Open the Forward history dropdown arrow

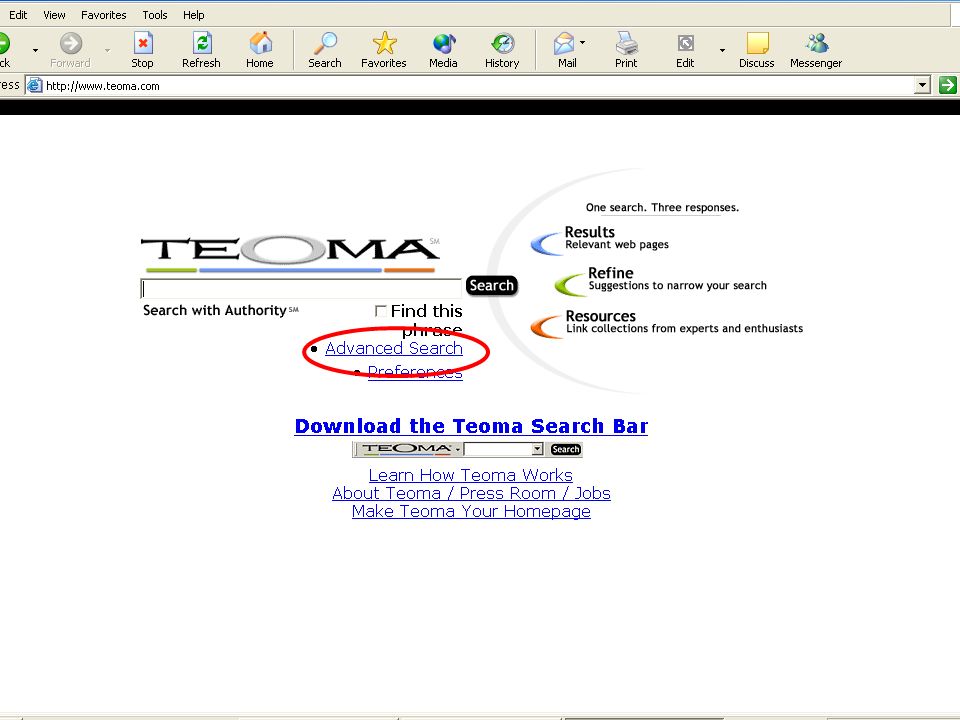click(x=108, y=50)
